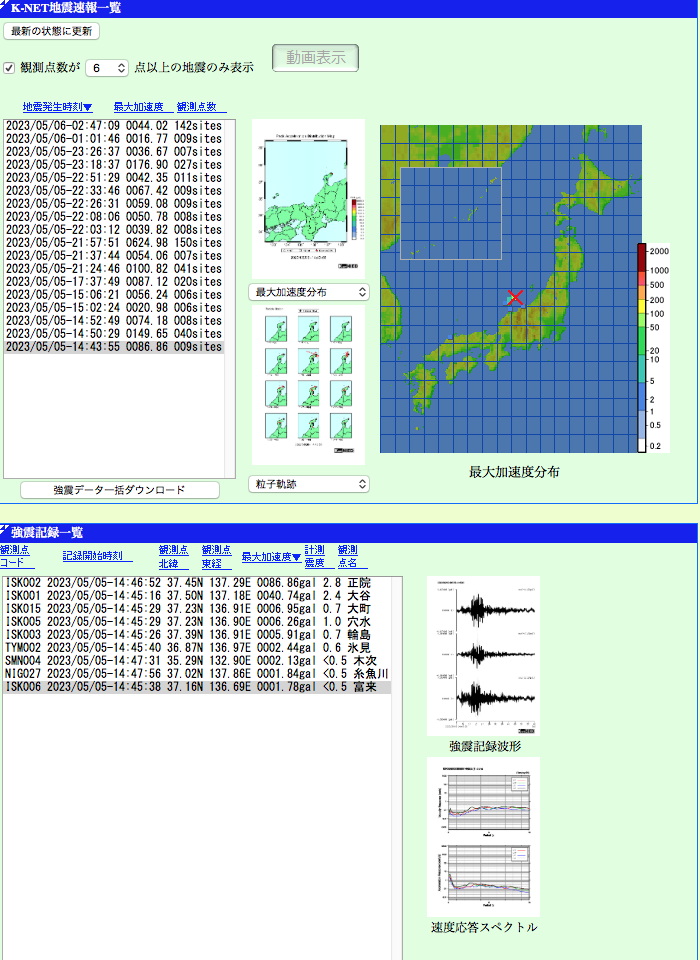Select record ISK003 輪島
The width and height of the screenshot is (700, 960).
197,635
